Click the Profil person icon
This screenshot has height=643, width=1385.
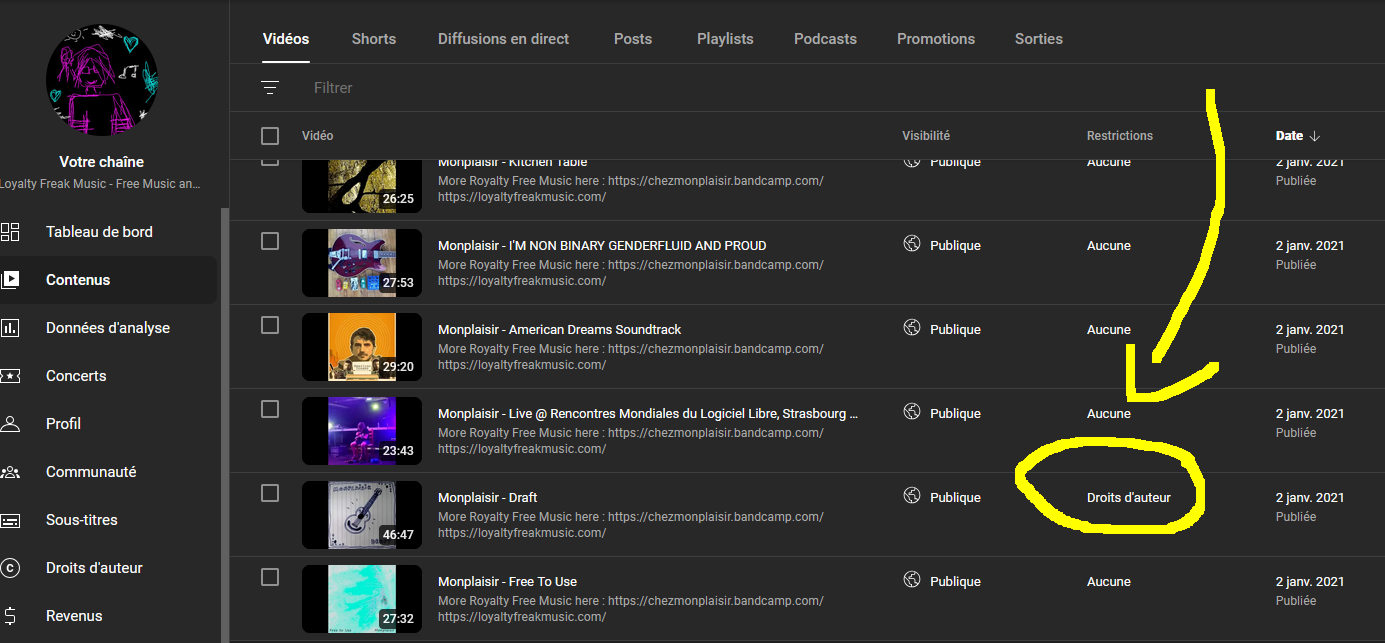pos(10,424)
